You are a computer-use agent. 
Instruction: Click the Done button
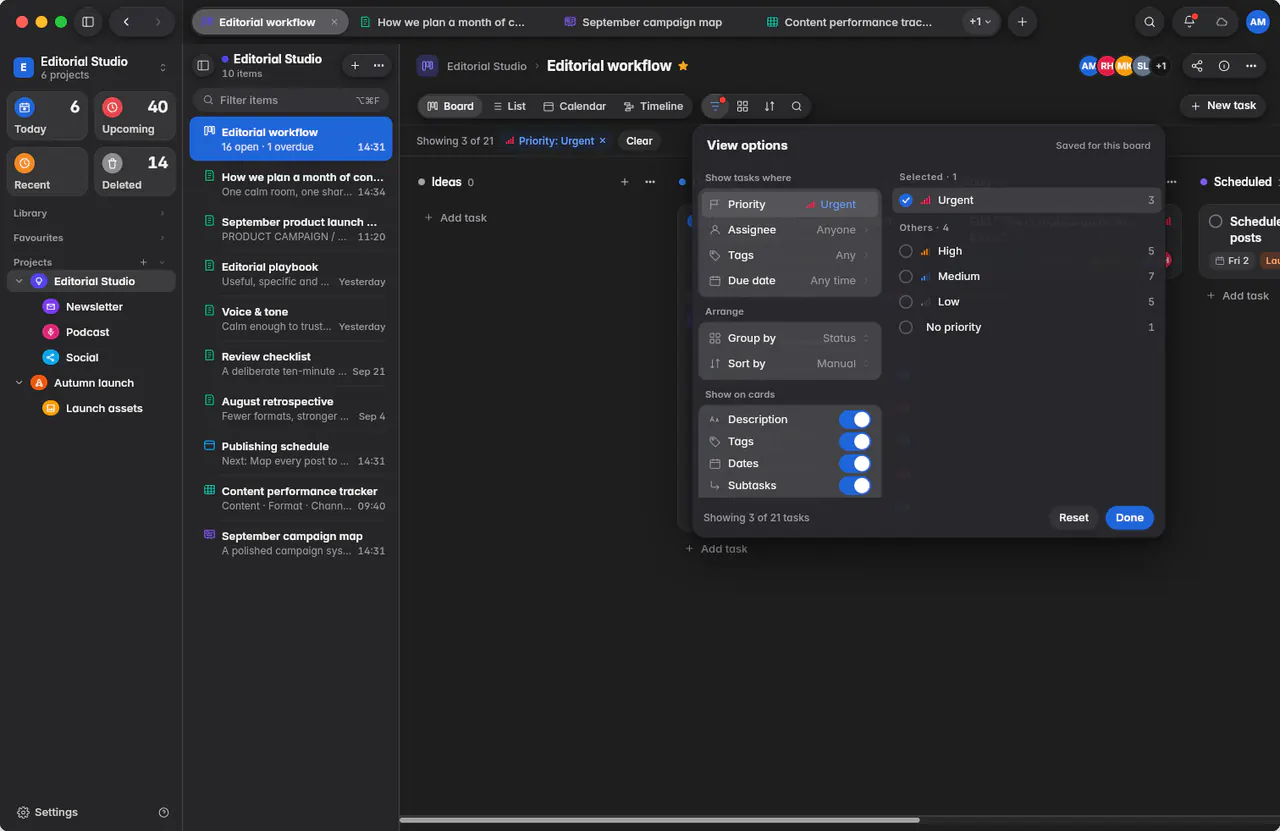click(1129, 518)
